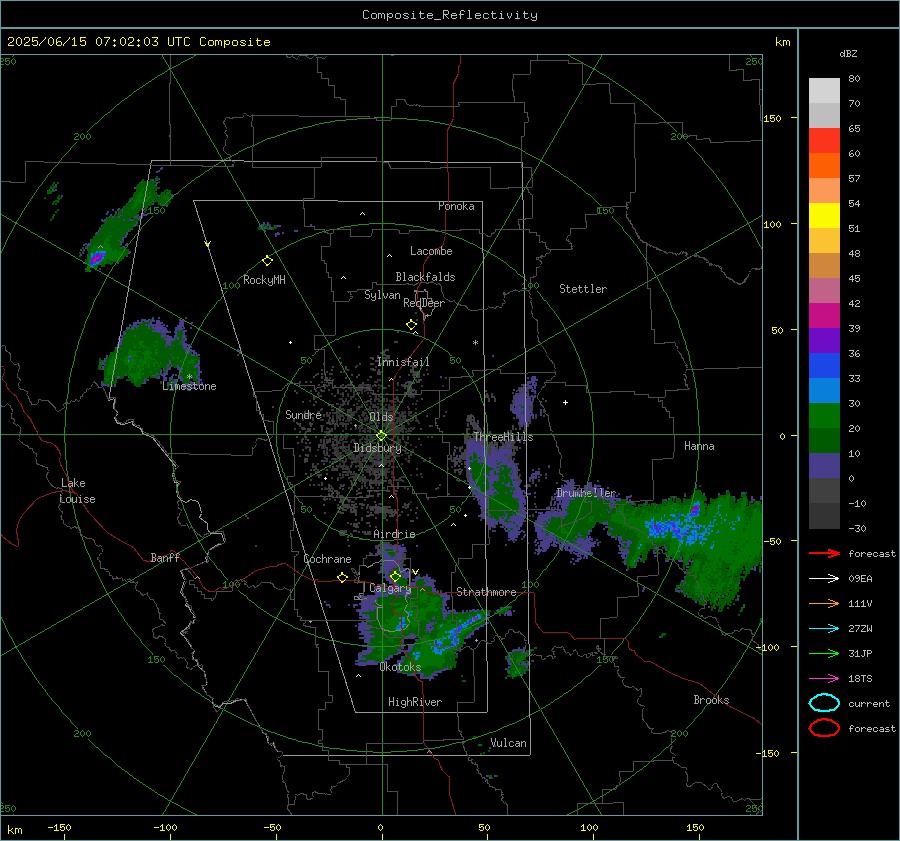Click the yellow diamond marker beside RockyMH
900x841 pixels.
pos(267,261)
